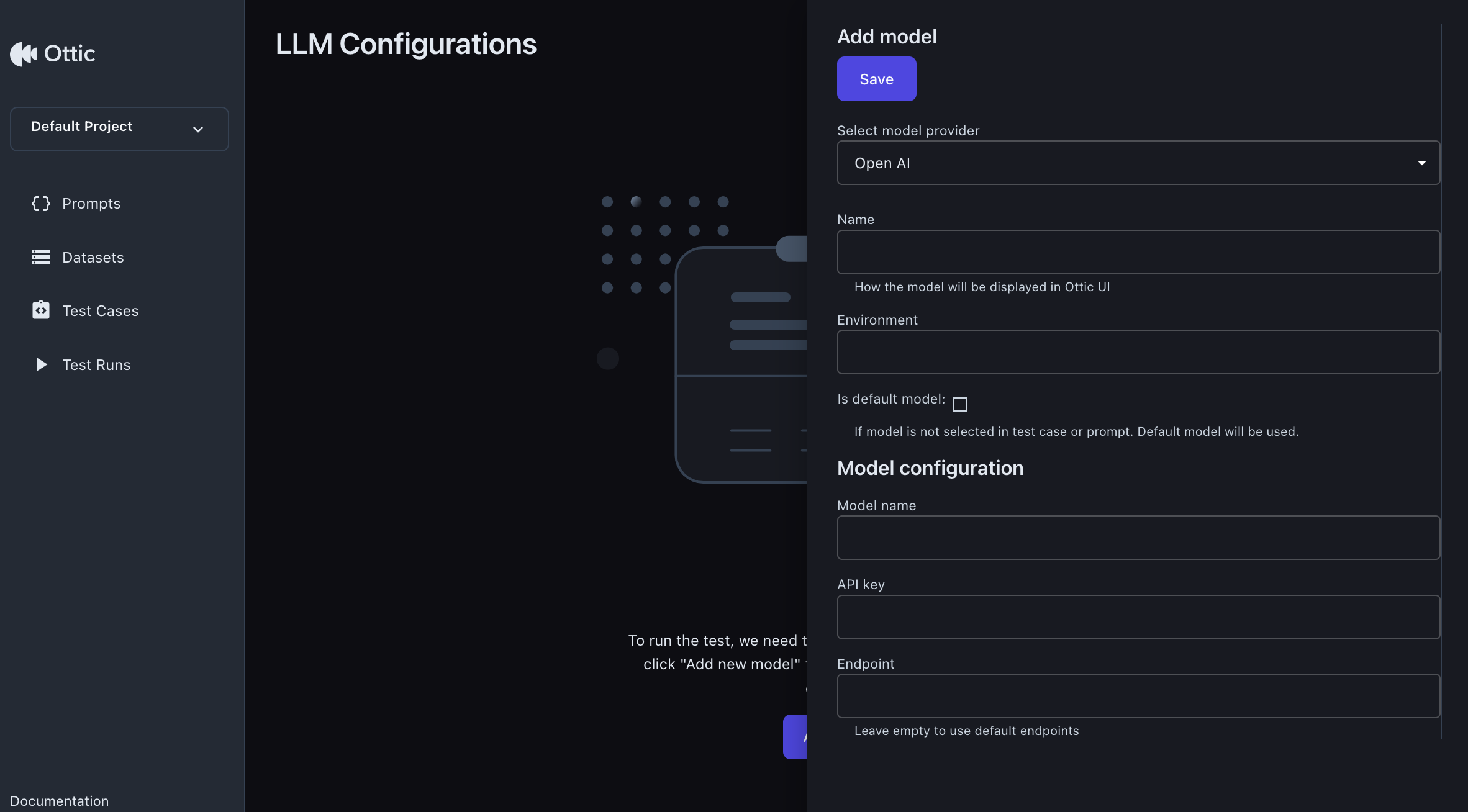The height and width of the screenshot is (812, 1468).
Task: Click the Ottic logo icon
Action: coord(24,54)
